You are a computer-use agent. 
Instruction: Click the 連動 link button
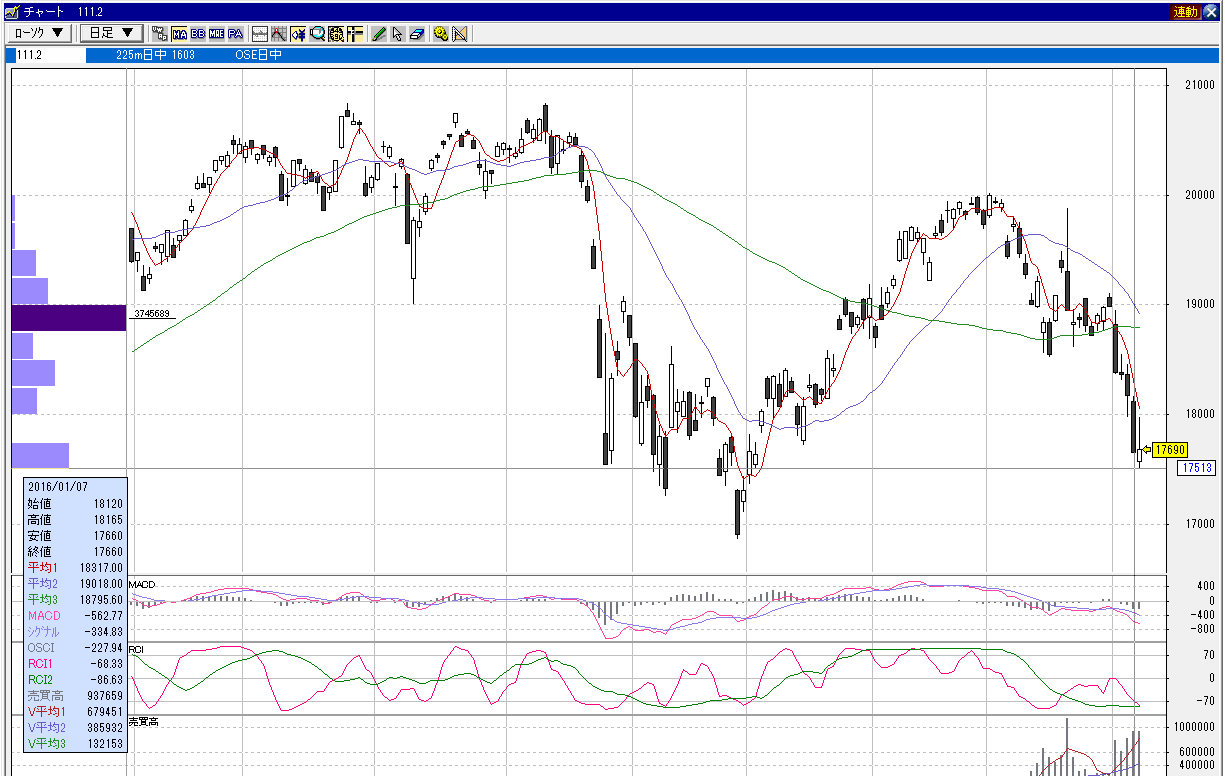pos(1185,11)
